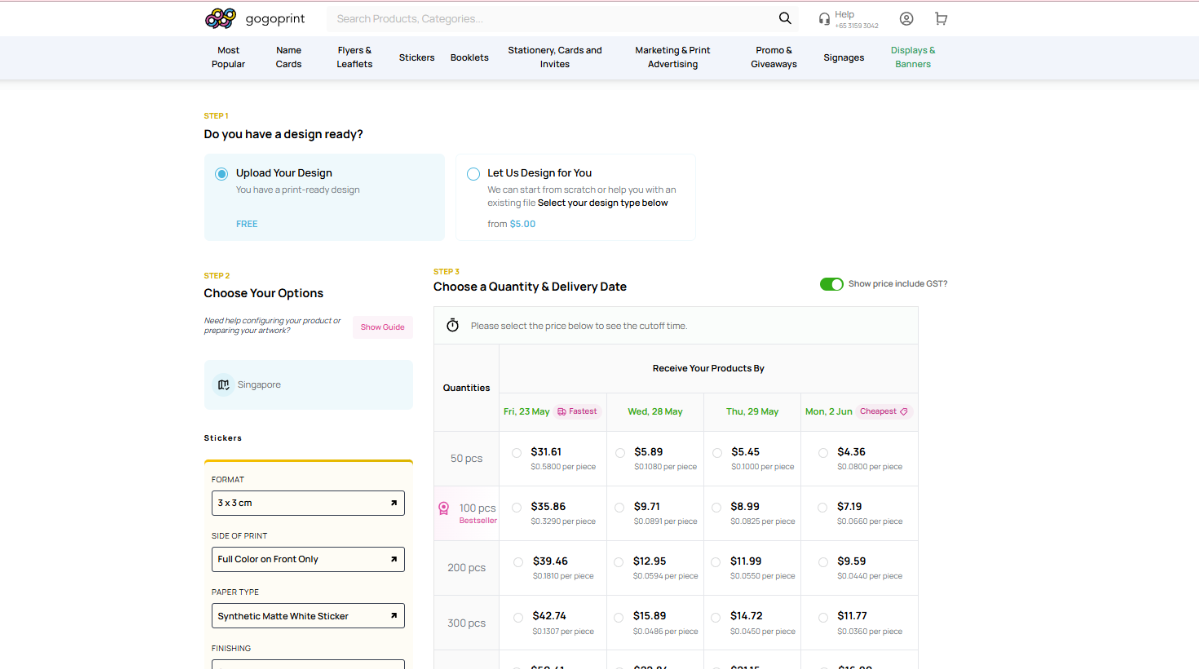Open Promo & Giveaways menu
The height and width of the screenshot is (669, 1199).
click(x=774, y=57)
